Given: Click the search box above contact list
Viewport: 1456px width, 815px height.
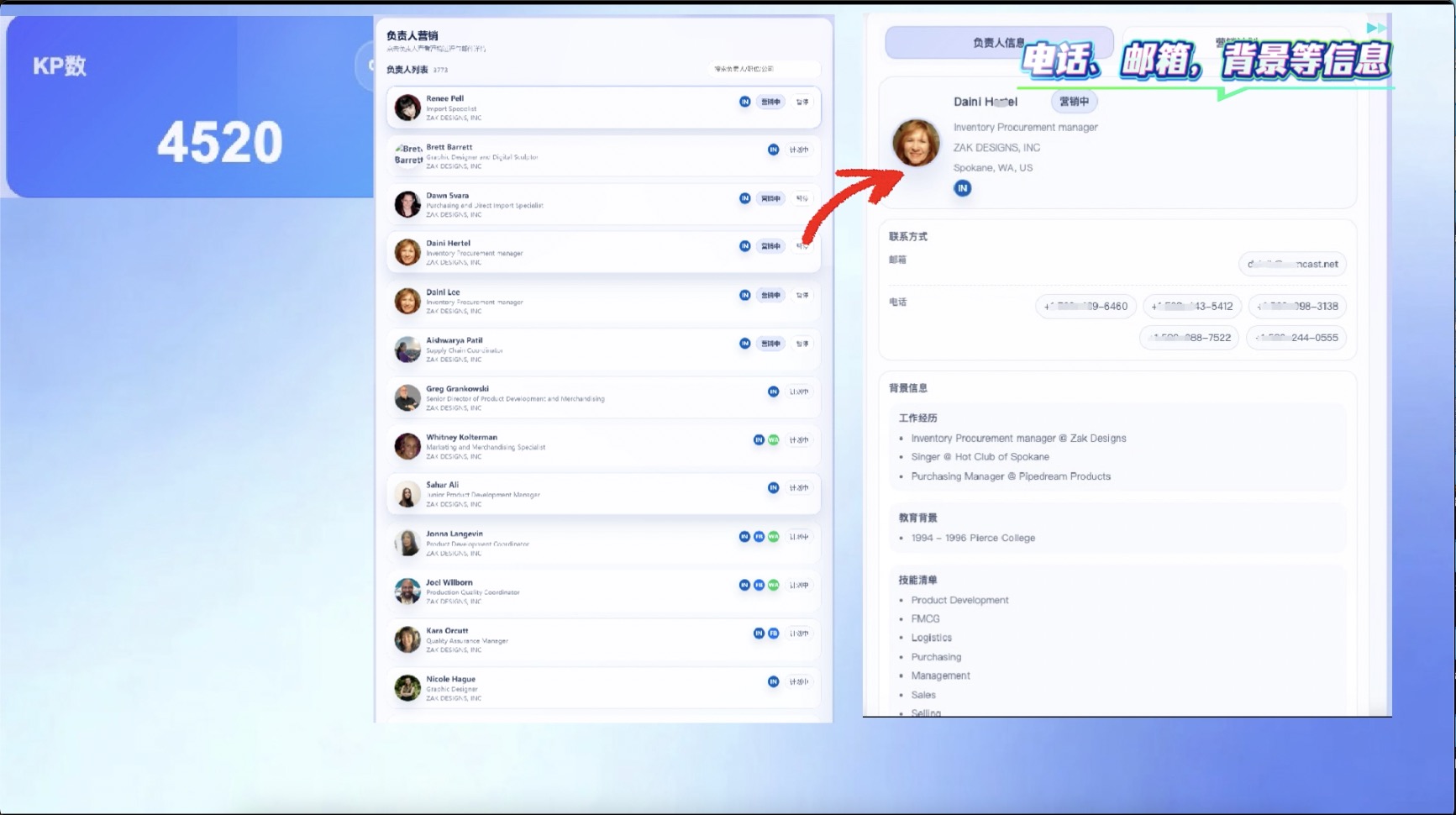Looking at the screenshot, I should pos(762,69).
